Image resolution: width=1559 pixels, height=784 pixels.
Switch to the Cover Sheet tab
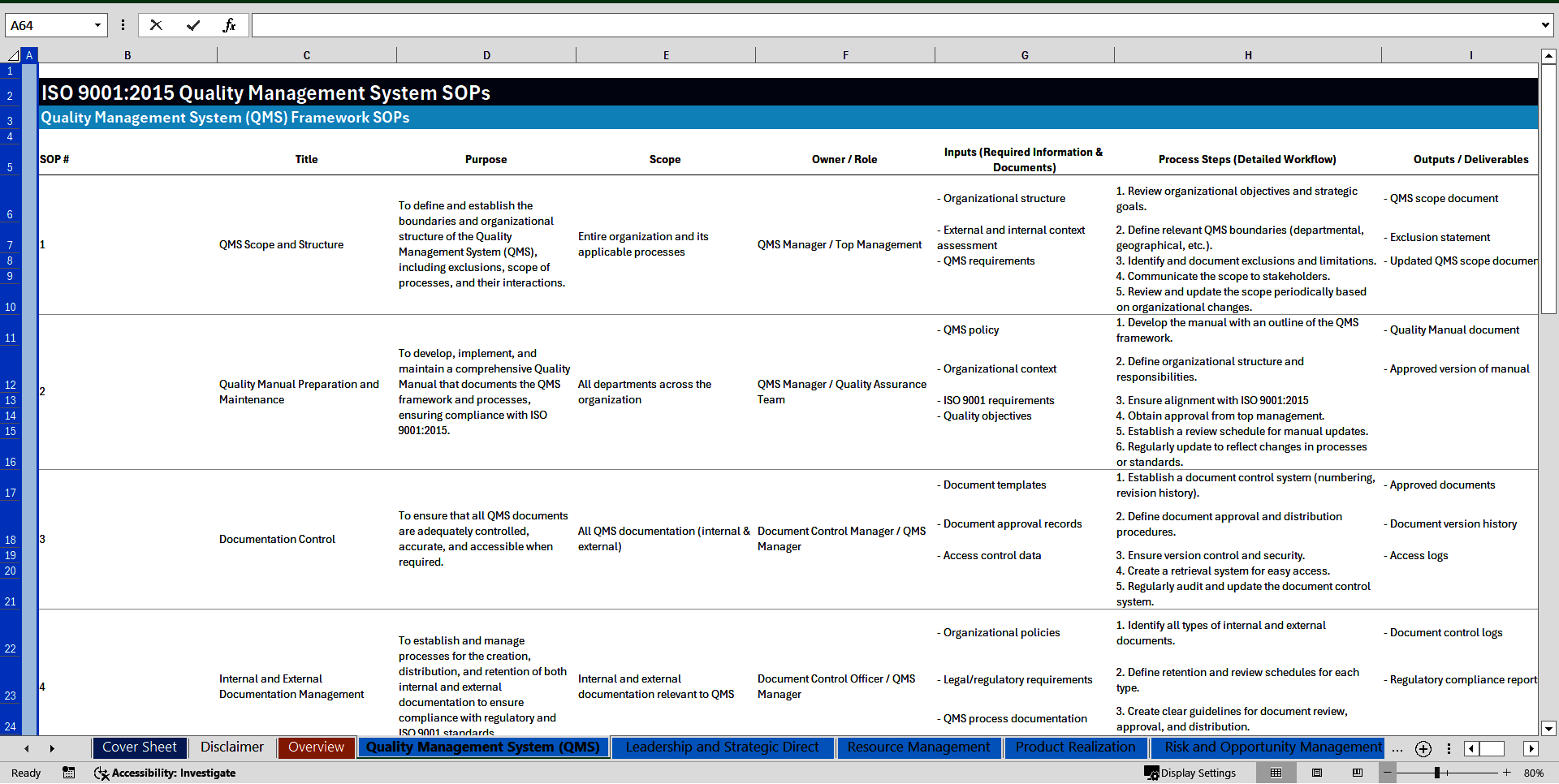coord(140,747)
